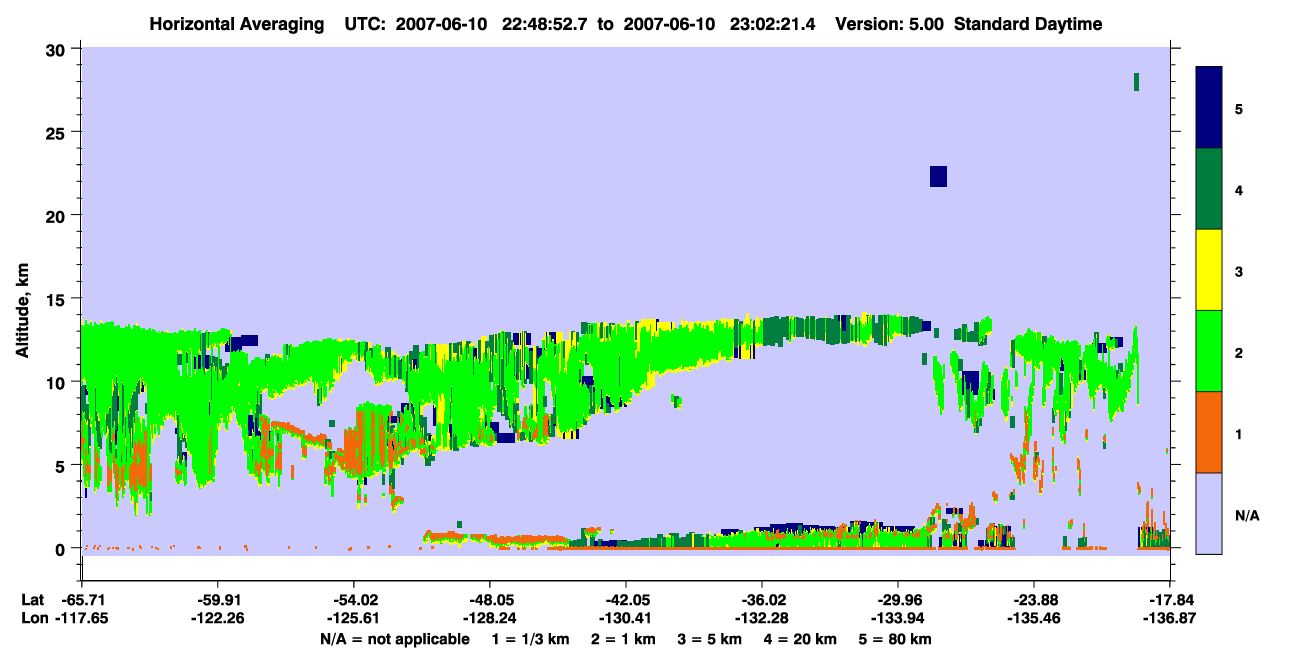Click longitude value '-125.61'

[x=353, y=619]
